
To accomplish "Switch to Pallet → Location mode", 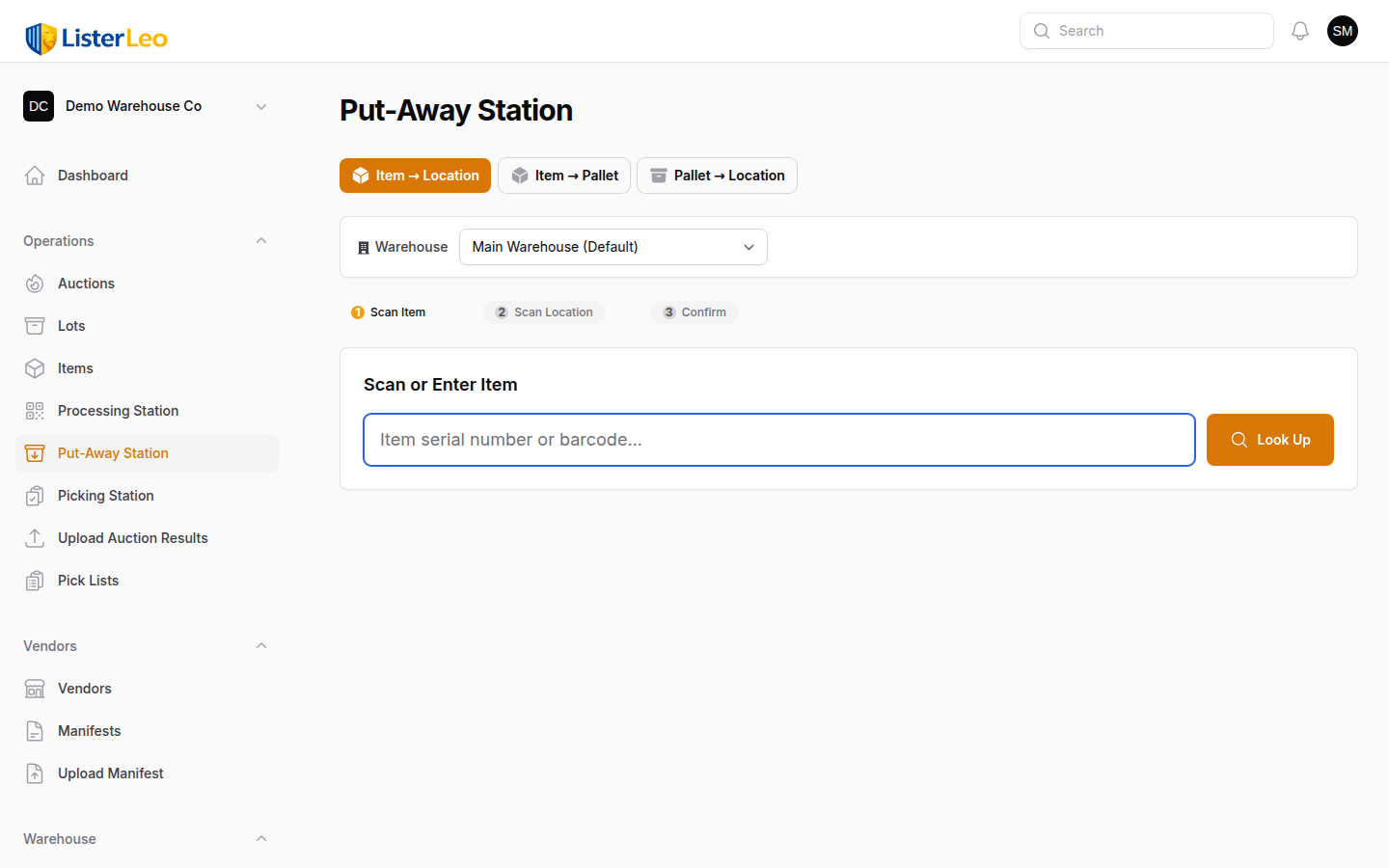I will [717, 176].
